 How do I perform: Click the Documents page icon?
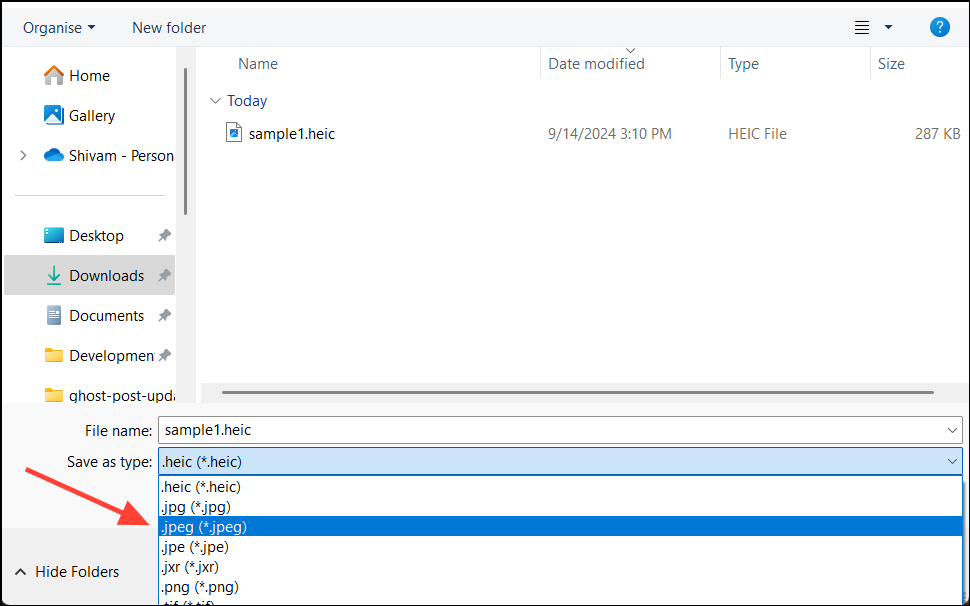click(x=54, y=315)
